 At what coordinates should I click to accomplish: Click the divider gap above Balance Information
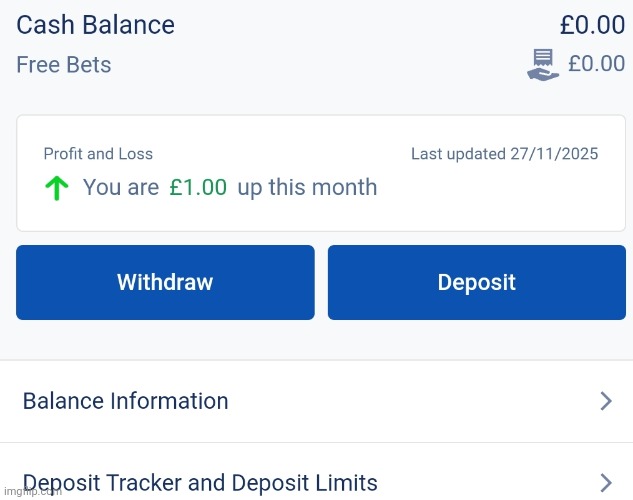click(x=316, y=341)
